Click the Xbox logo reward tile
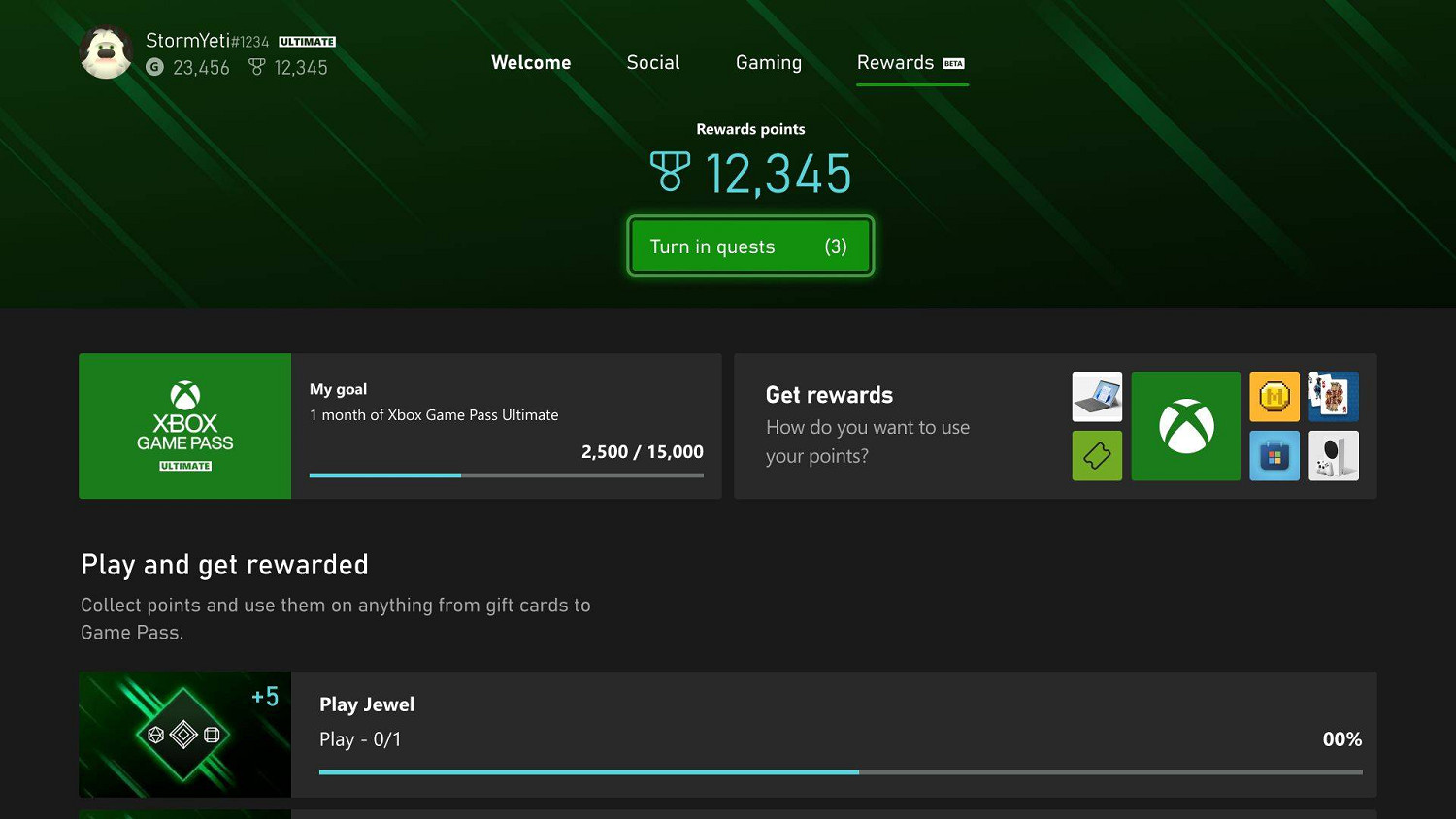This screenshot has width=1456, height=819. 1185,425
